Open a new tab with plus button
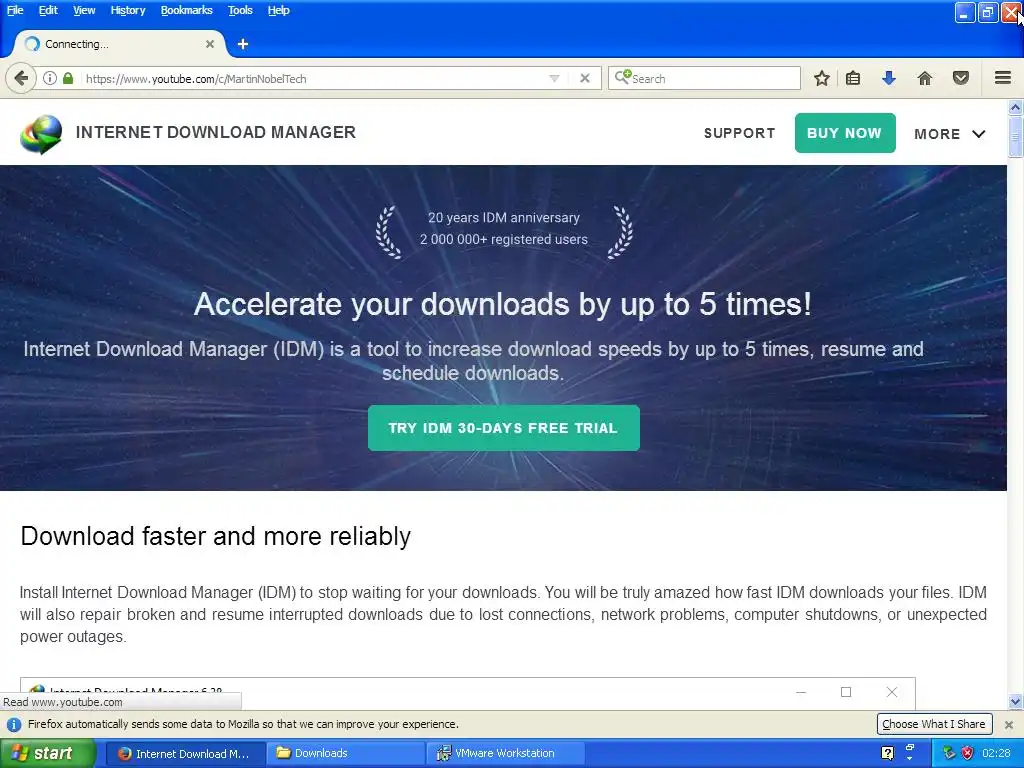Screen dimensions: 1024x768 (x=243, y=44)
